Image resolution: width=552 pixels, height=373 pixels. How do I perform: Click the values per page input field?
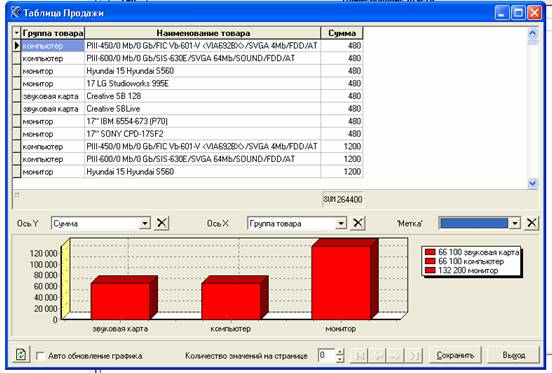(327, 355)
